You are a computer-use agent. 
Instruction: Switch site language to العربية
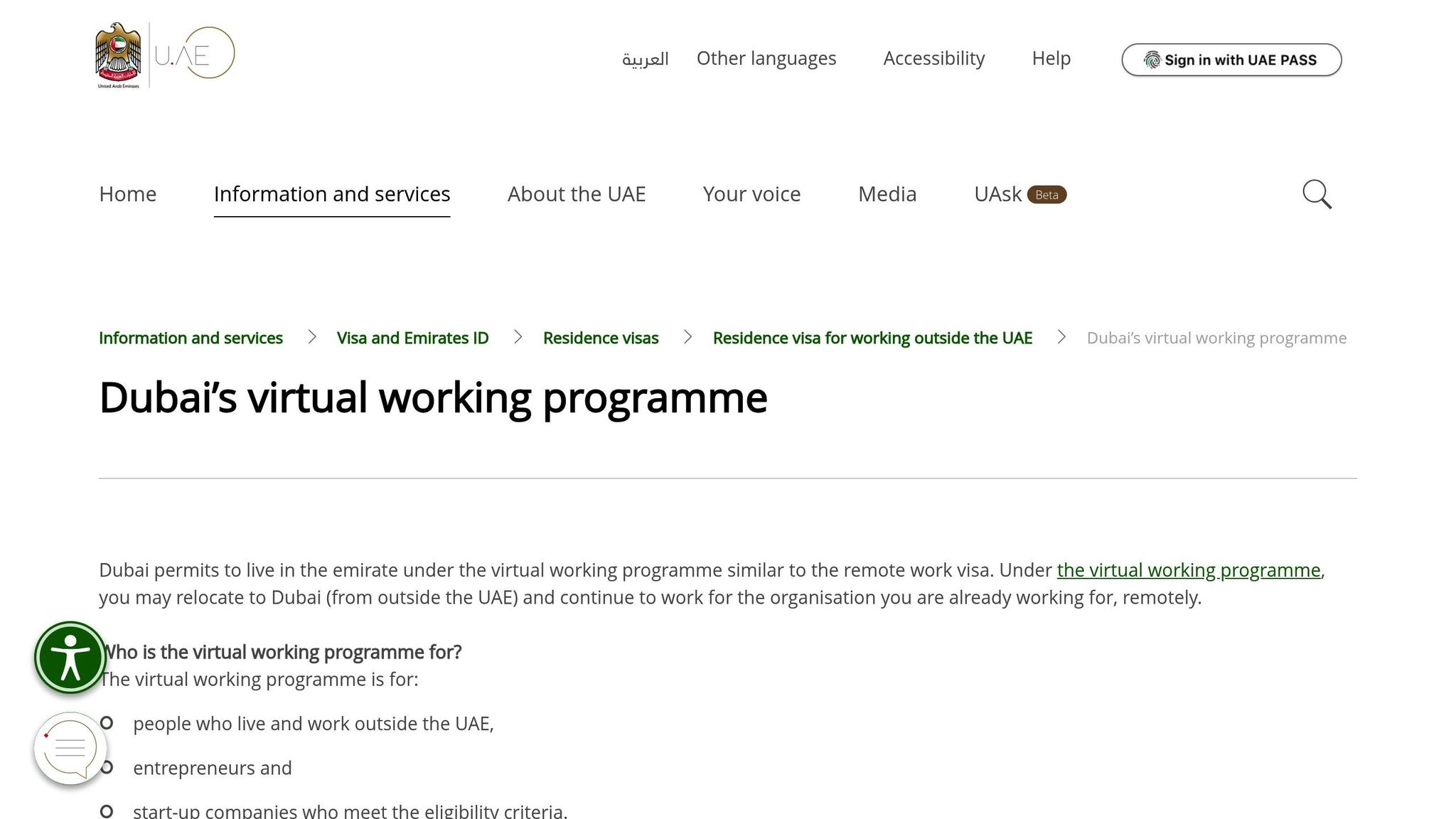pos(644,58)
